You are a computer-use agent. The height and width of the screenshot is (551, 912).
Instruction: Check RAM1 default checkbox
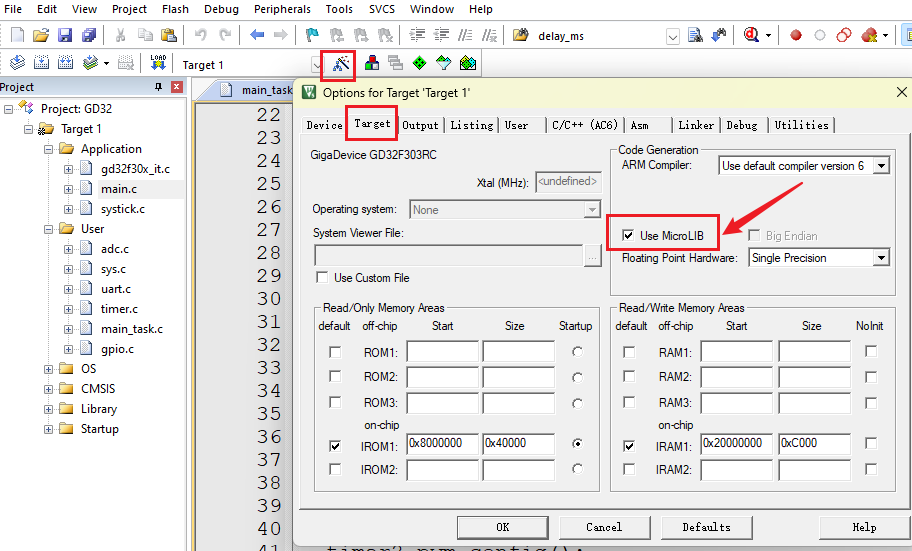pyautogui.click(x=629, y=352)
